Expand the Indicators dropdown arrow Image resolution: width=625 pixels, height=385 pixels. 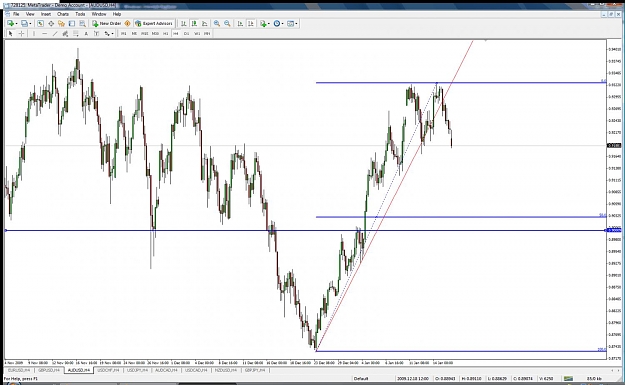[x=269, y=24]
